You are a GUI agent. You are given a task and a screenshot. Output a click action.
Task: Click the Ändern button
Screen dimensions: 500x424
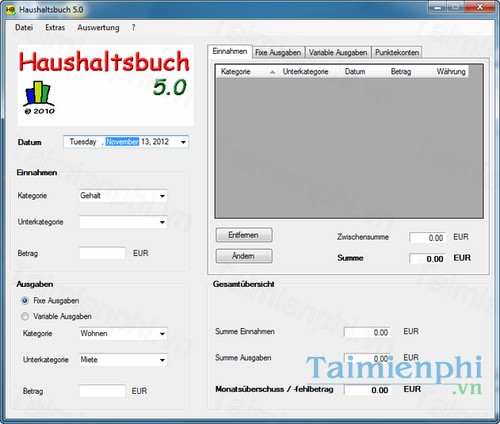tap(244, 256)
